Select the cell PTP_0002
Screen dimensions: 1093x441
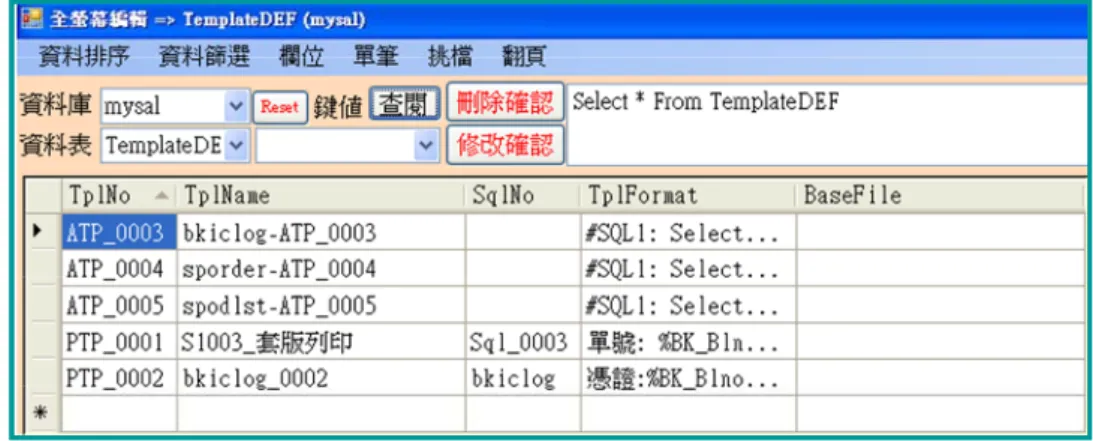click(x=119, y=378)
